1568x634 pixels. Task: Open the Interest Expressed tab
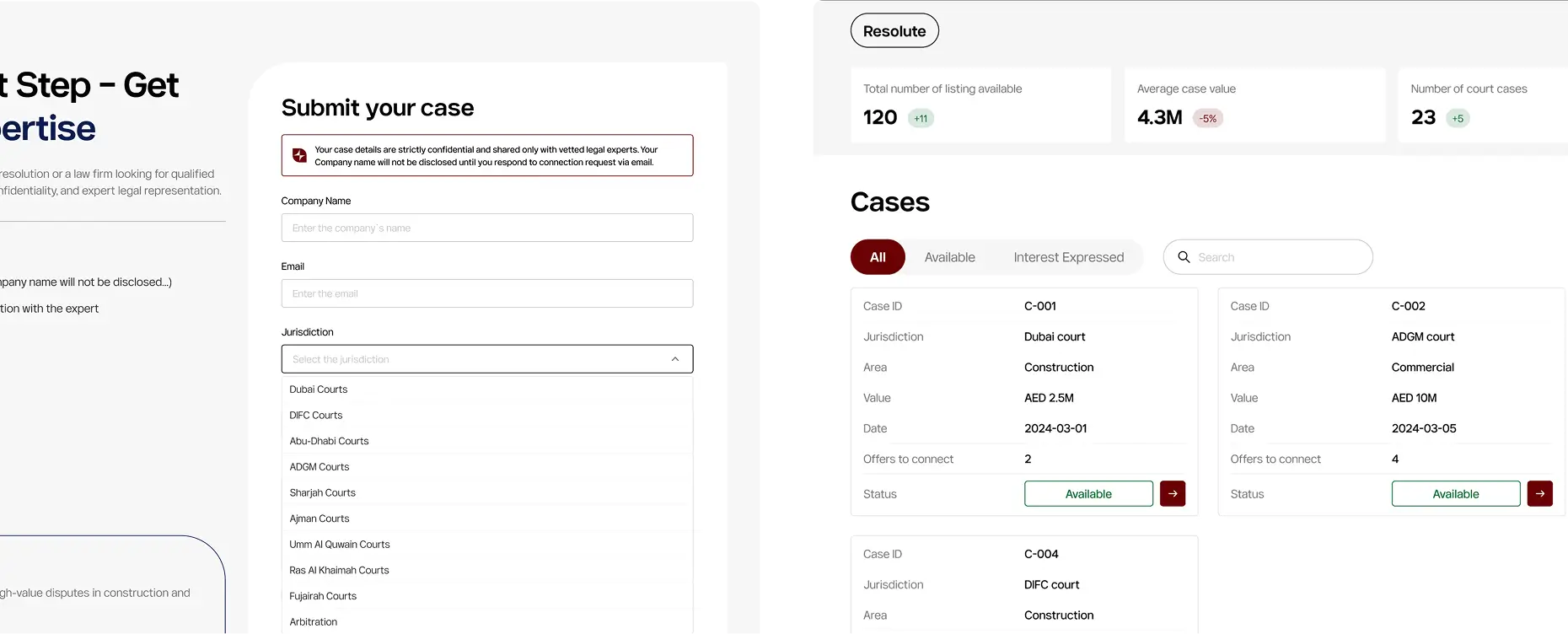coord(1068,257)
